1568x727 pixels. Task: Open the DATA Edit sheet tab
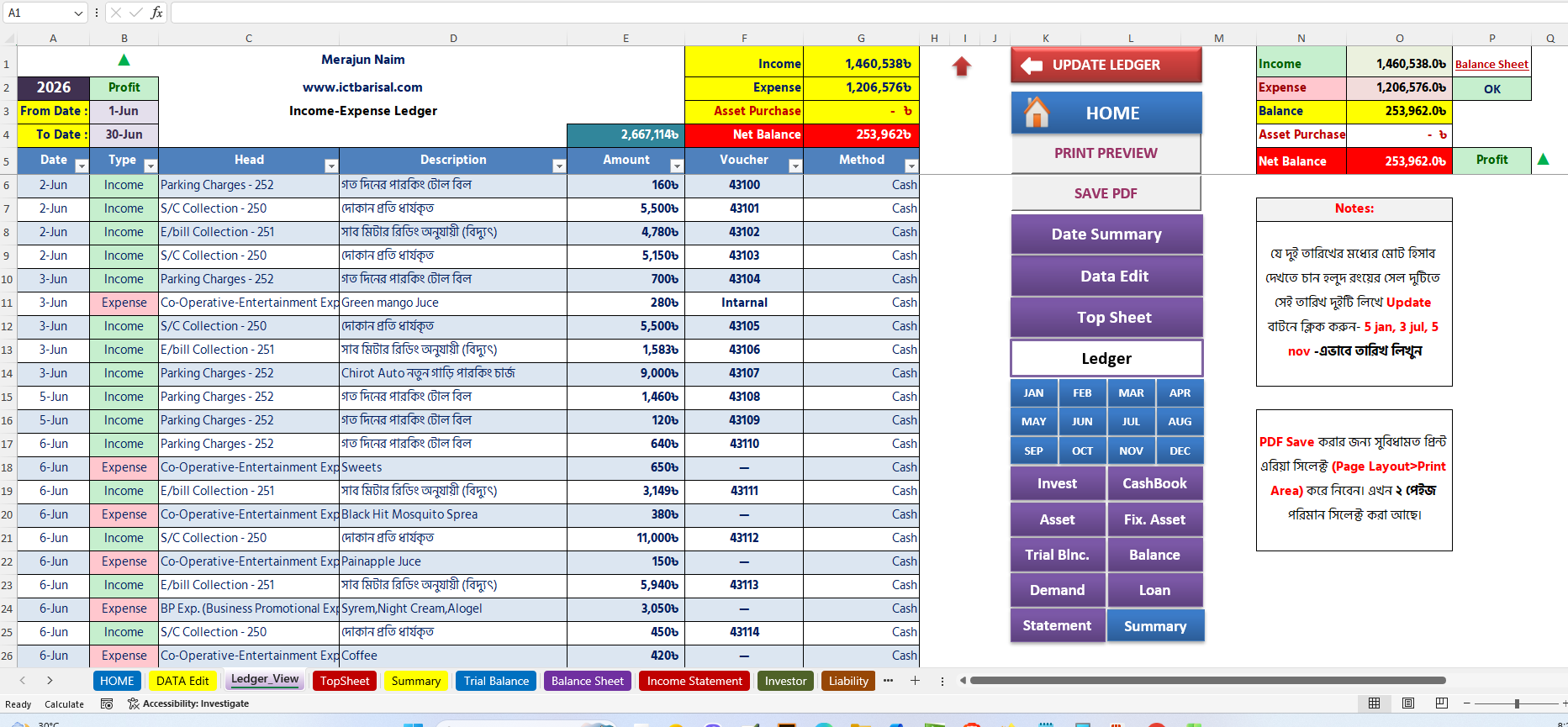click(182, 681)
